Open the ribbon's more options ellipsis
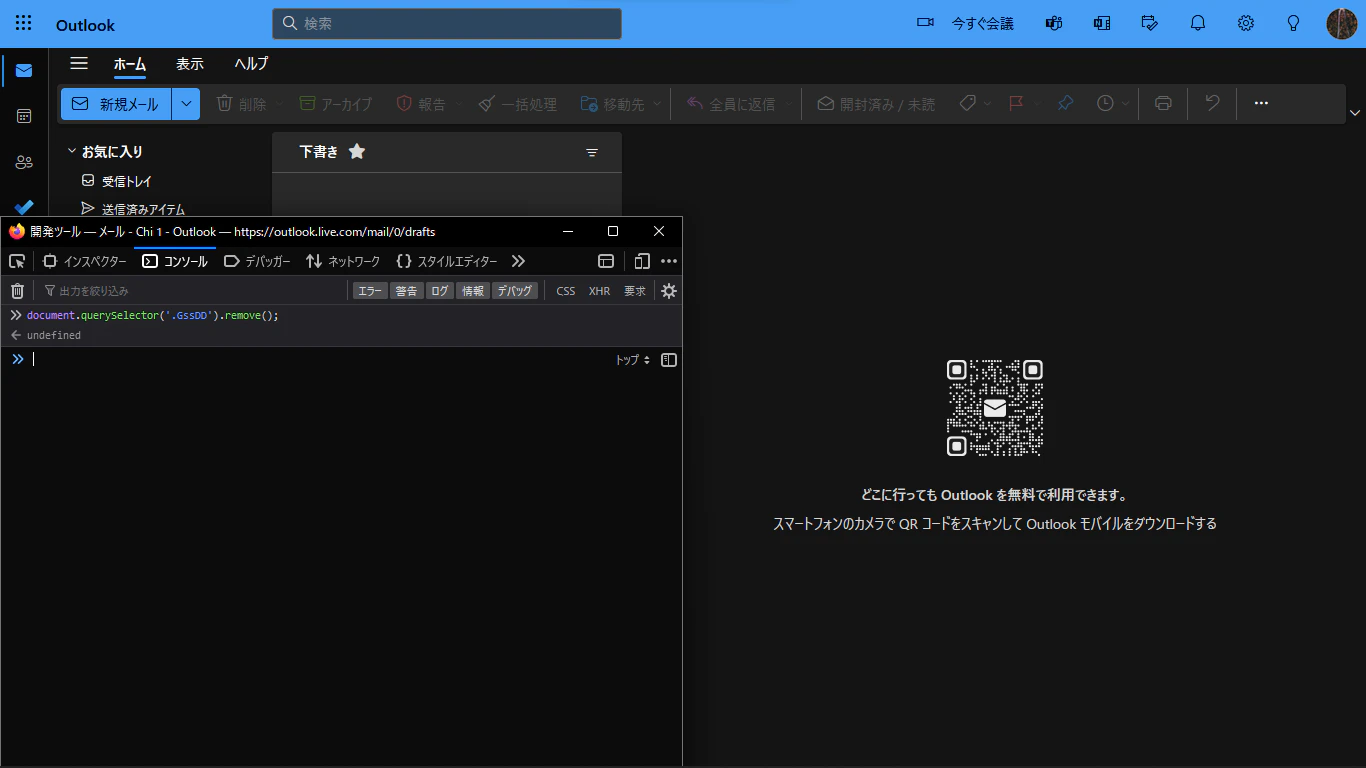Screen dimensions: 1366x768 1261,103
